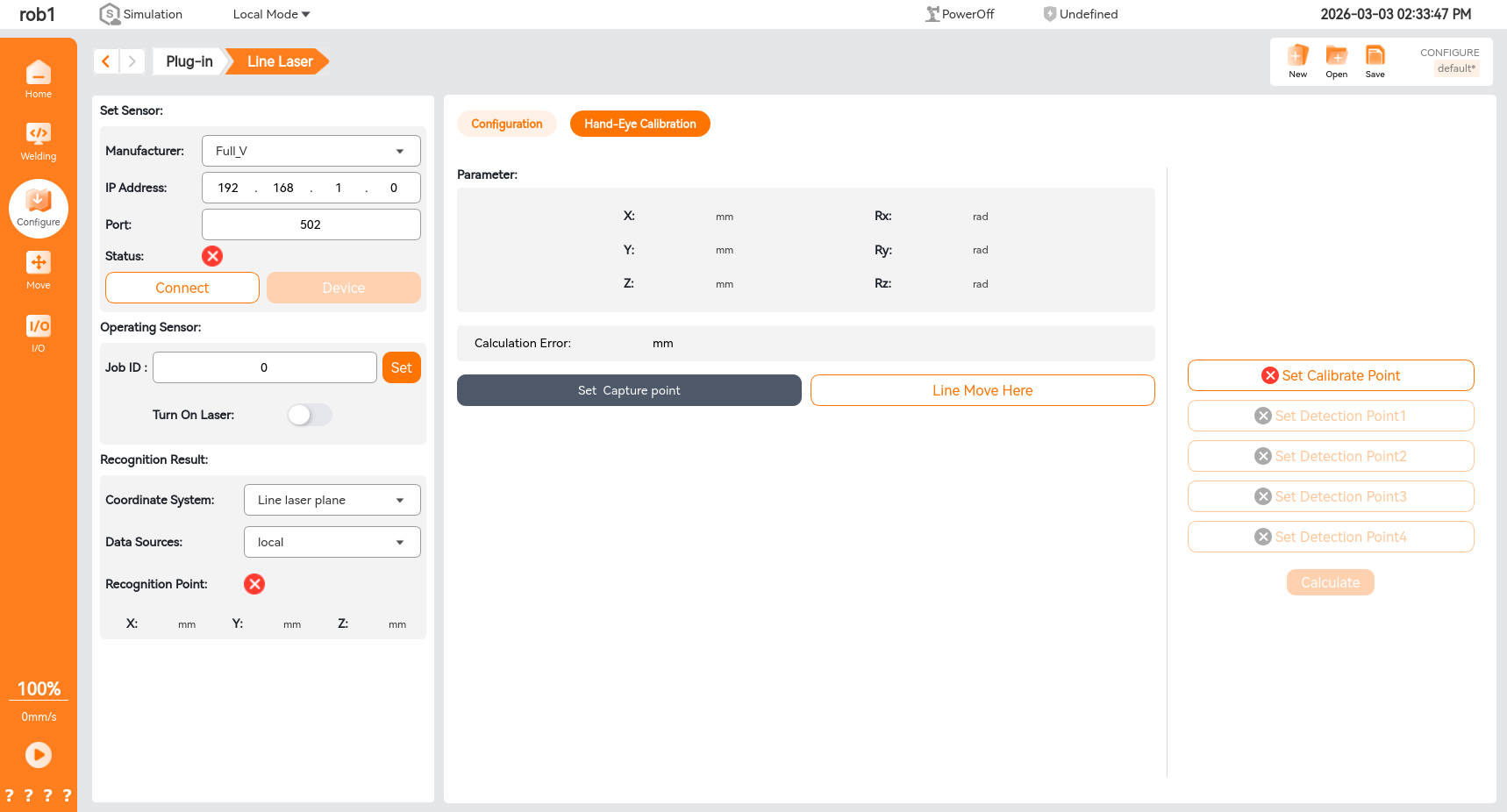Expand the Data Sources dropdown
Screen dimensions: 1507x812
[x=332, y=542]
